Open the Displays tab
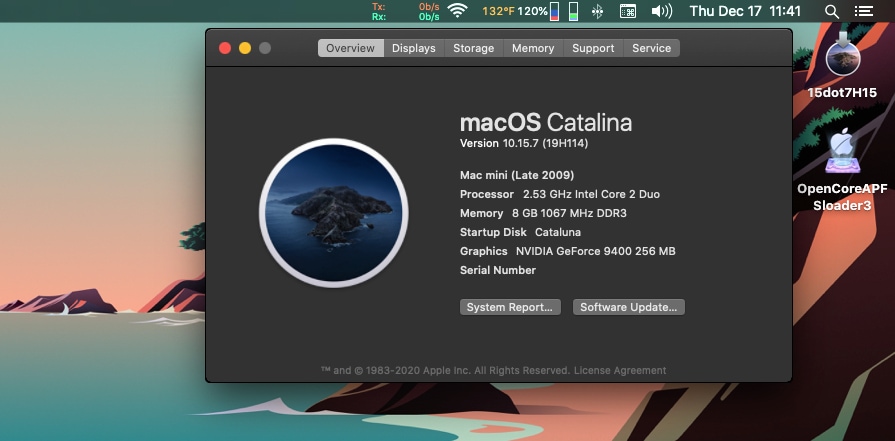 pyautogui.click(x=414, y=48)
